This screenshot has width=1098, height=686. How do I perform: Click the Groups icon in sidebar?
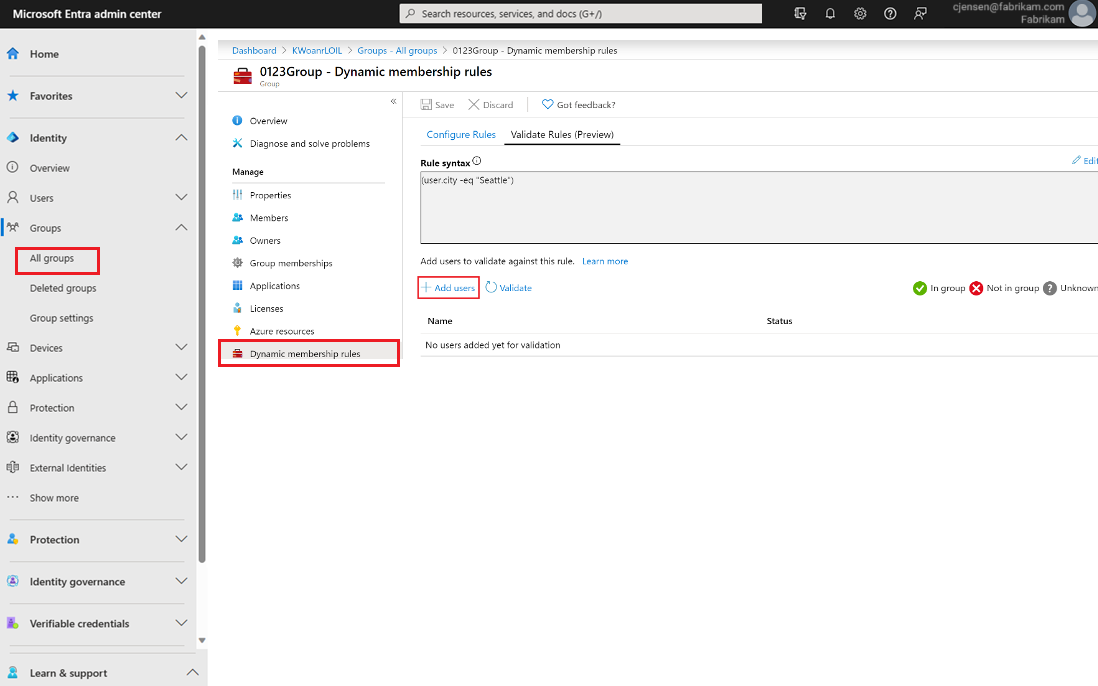[x=13, y=228]
